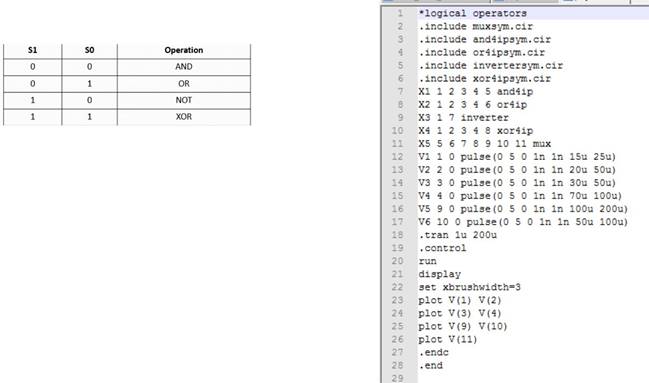
Task: Place cursor on '.include muxsym.cir' line
Action: [476, 26]
